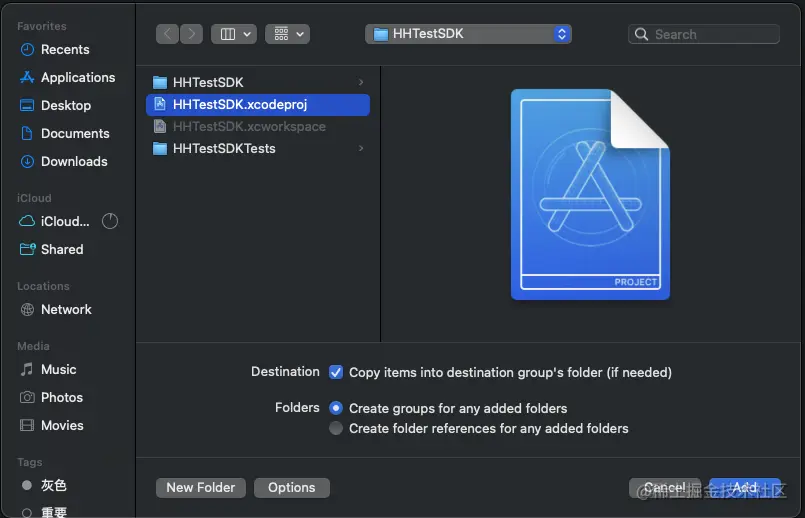Image resolution: width=805 pixels, height=518 pixels.
Task: Select the HHTestSDK folder row
Action: click(258, 82)
